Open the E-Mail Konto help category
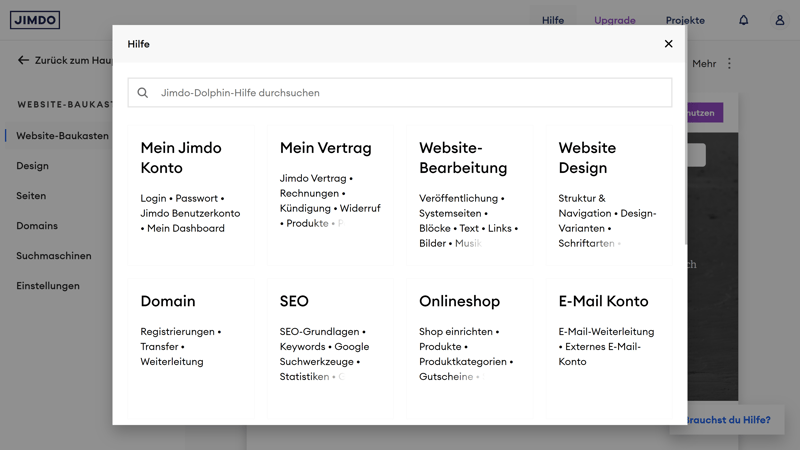800x450 pixels. tap(603, 301)
